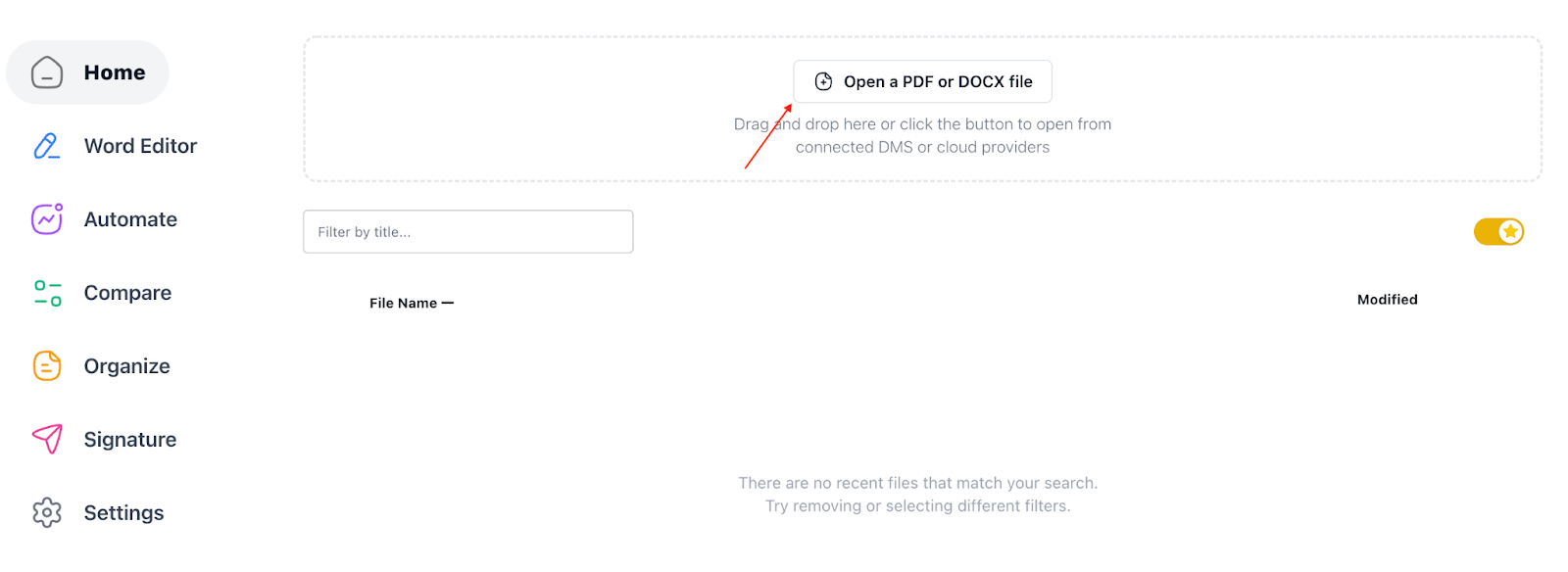Click the purple Automate icon
The image size is (1568, 572).
47,219
